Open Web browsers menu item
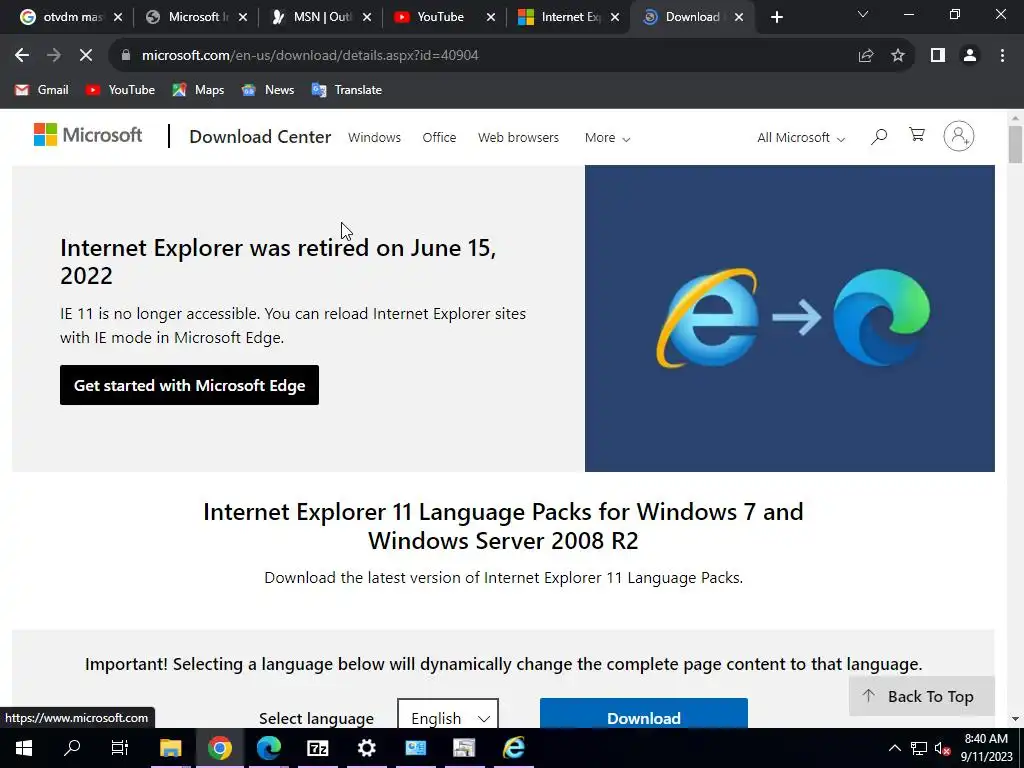This screenshot has height=768, width=1024. [519, 138]
